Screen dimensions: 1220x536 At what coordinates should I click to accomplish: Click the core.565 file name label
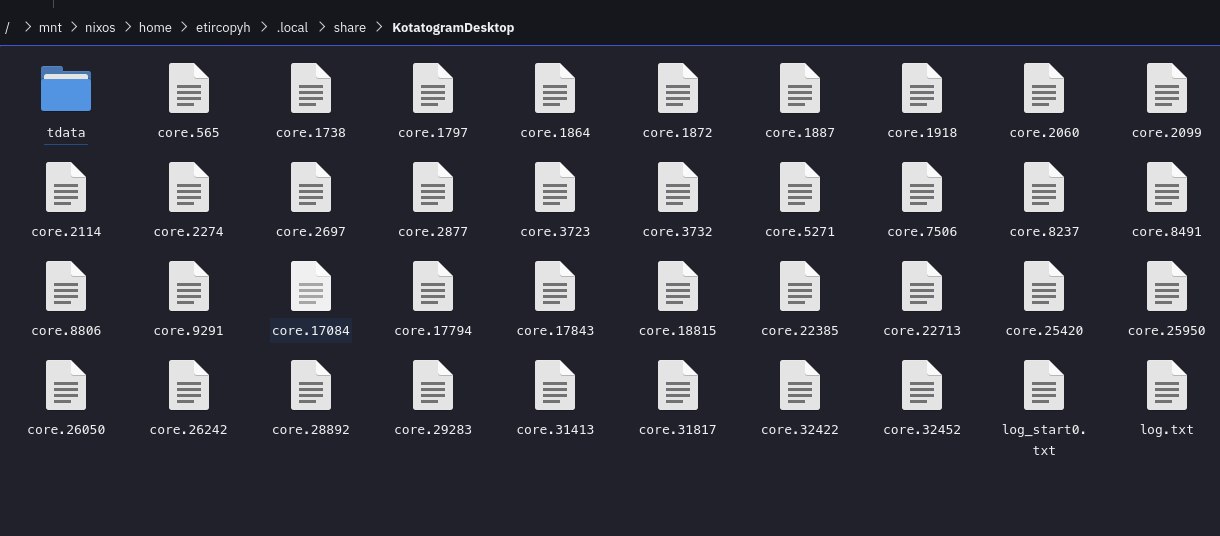(188, 132)
